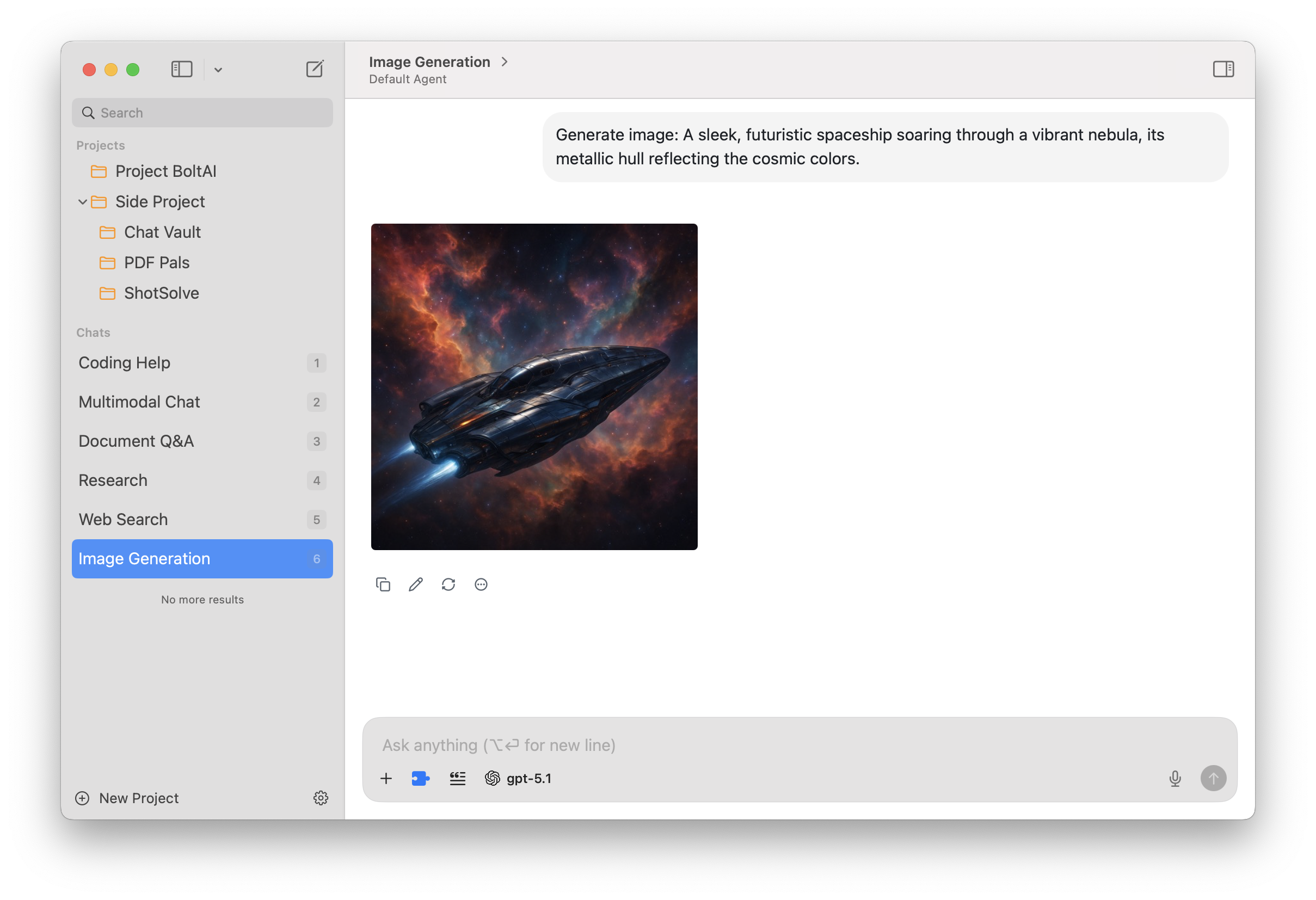
Task: Toggle the right inspector panel
Action: click(x=1223, y=69)
